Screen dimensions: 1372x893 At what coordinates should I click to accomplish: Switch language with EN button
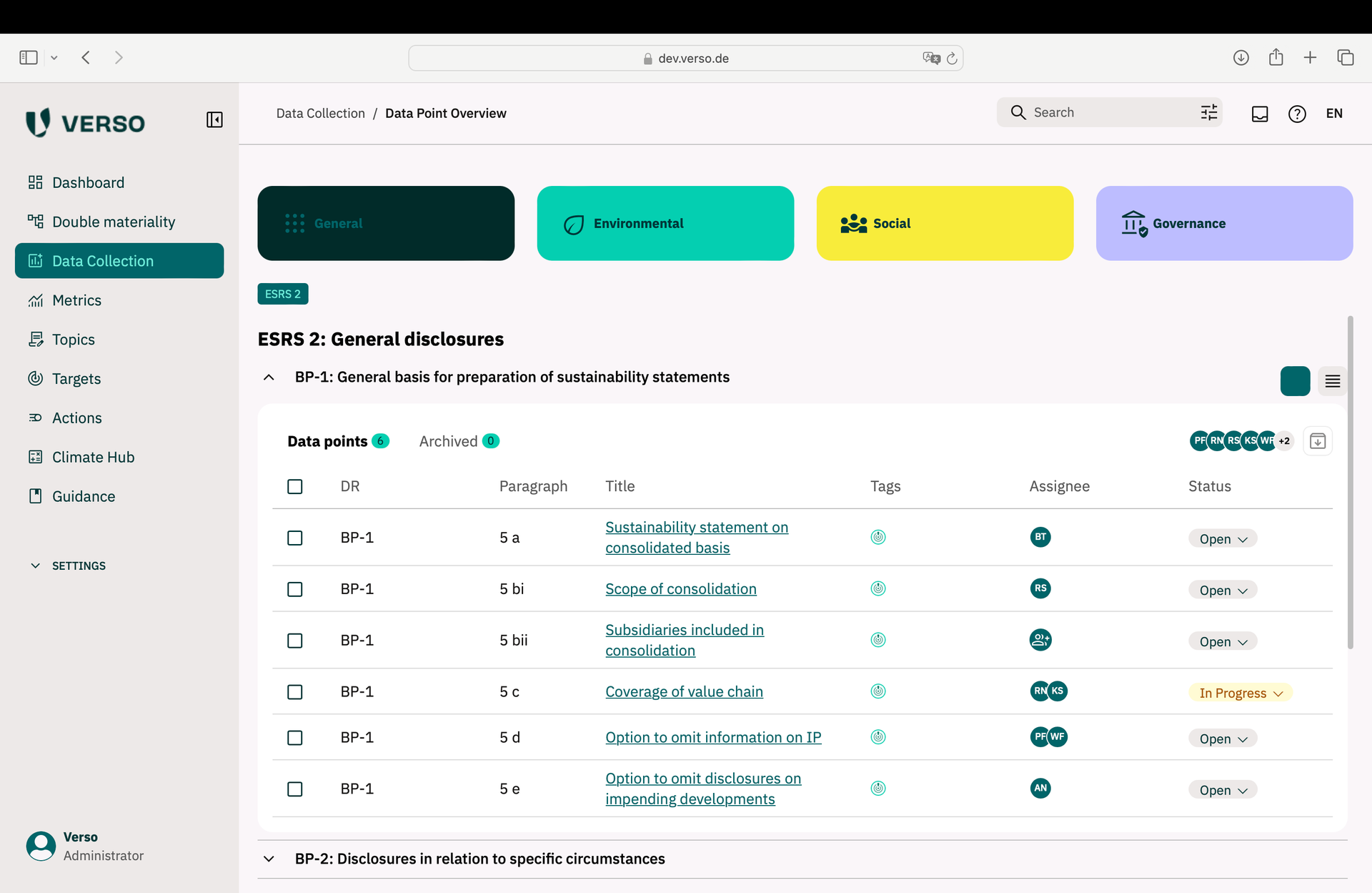pyautogui.click(x=1334, y=114)
